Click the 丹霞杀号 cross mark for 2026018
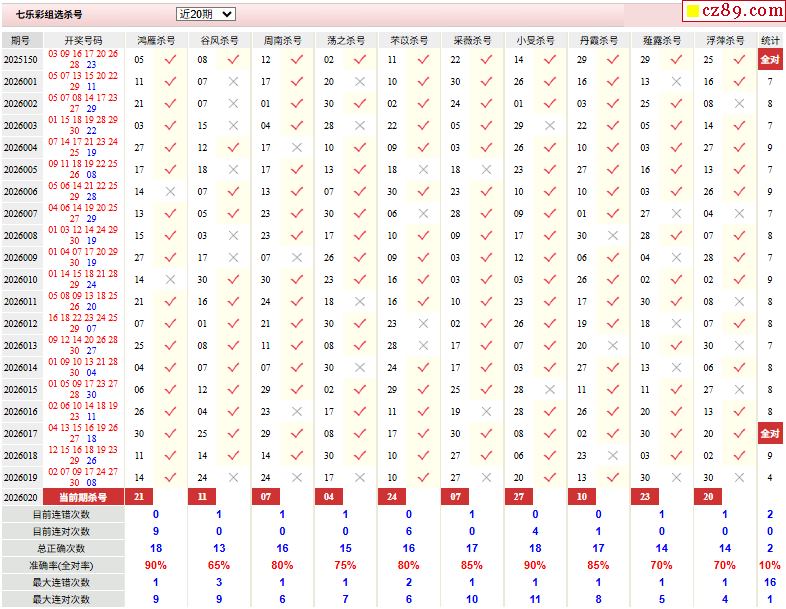 [612, 455]
